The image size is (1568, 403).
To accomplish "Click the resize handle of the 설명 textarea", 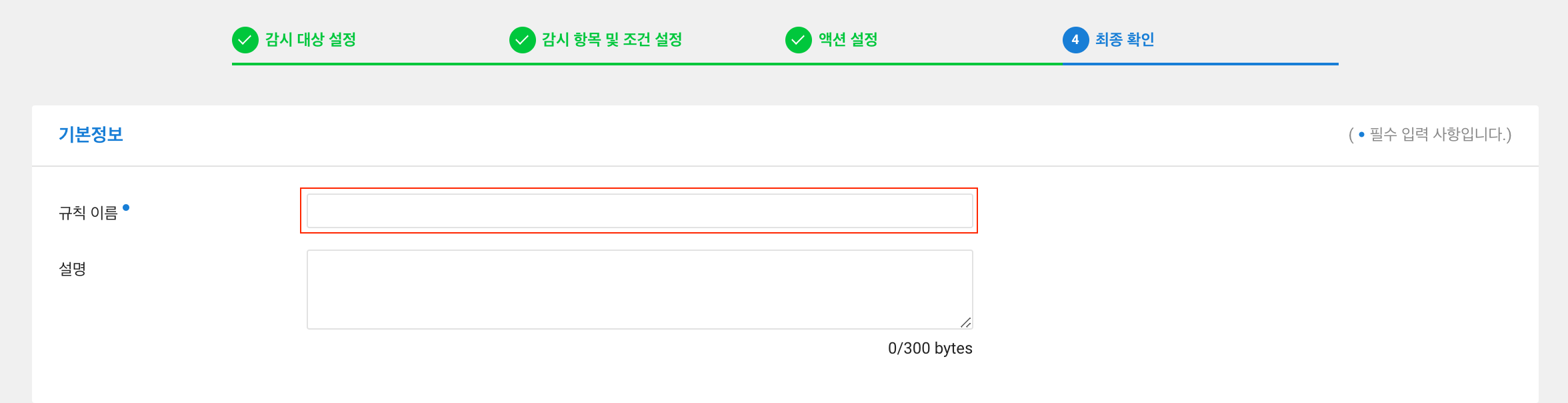I will coord(965,323).
